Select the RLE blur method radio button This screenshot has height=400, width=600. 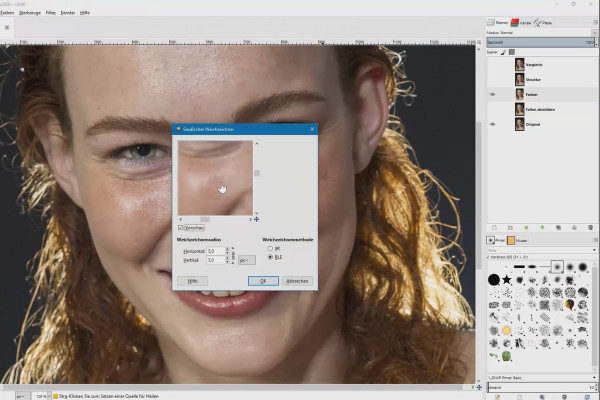(x=270, y=257)
